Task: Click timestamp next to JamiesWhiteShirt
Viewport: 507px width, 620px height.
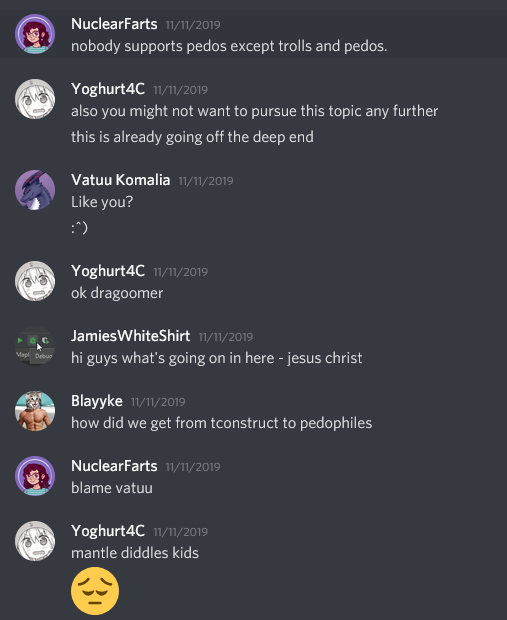Action: [226, 337]
